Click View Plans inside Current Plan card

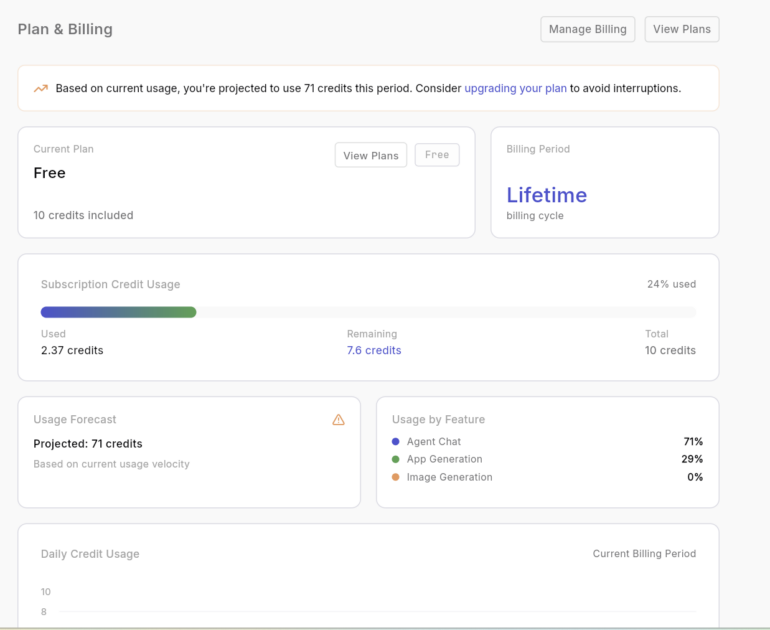[x=370, y=155]
